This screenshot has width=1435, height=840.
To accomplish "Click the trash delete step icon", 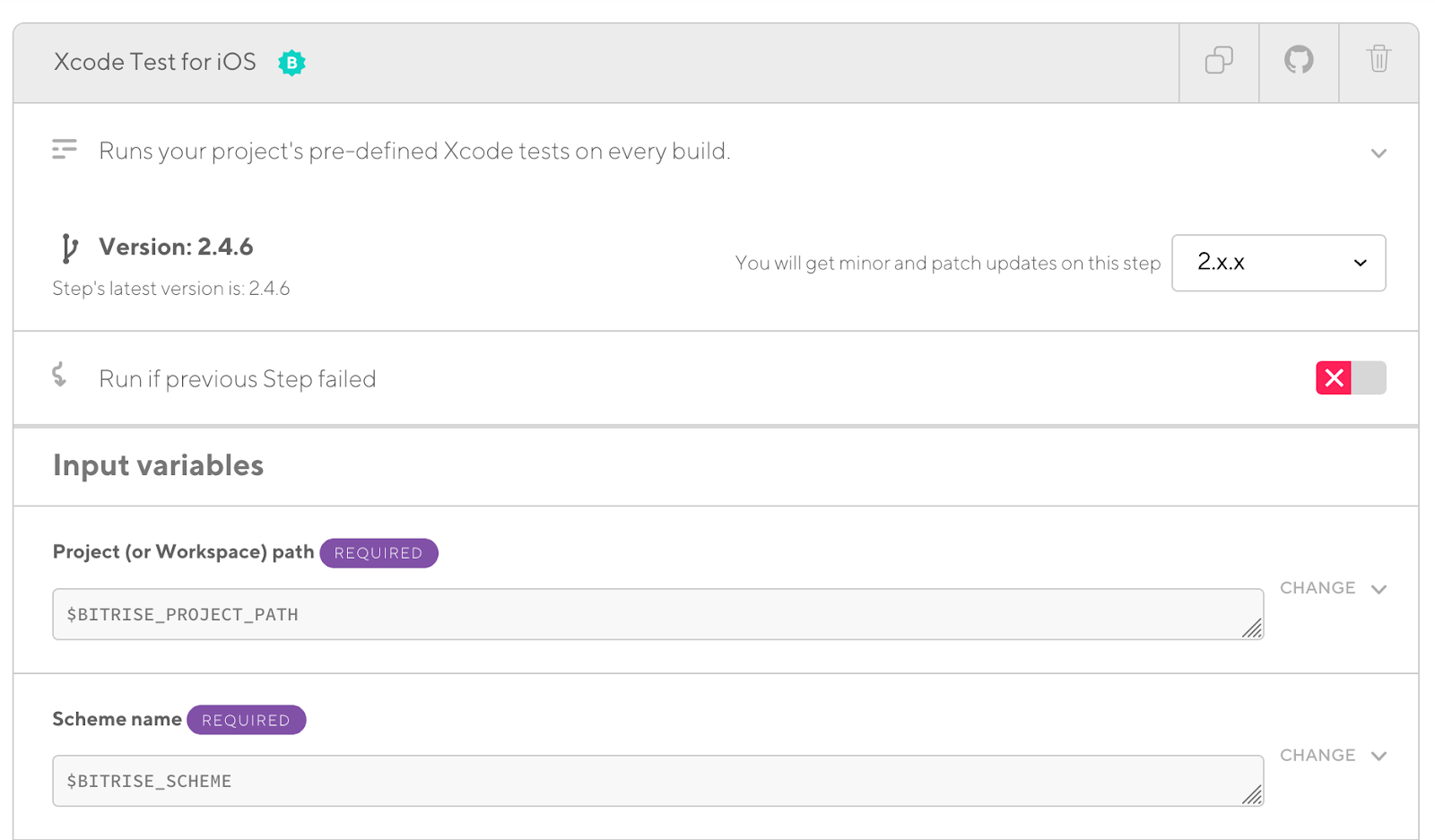I will 1378,59.
